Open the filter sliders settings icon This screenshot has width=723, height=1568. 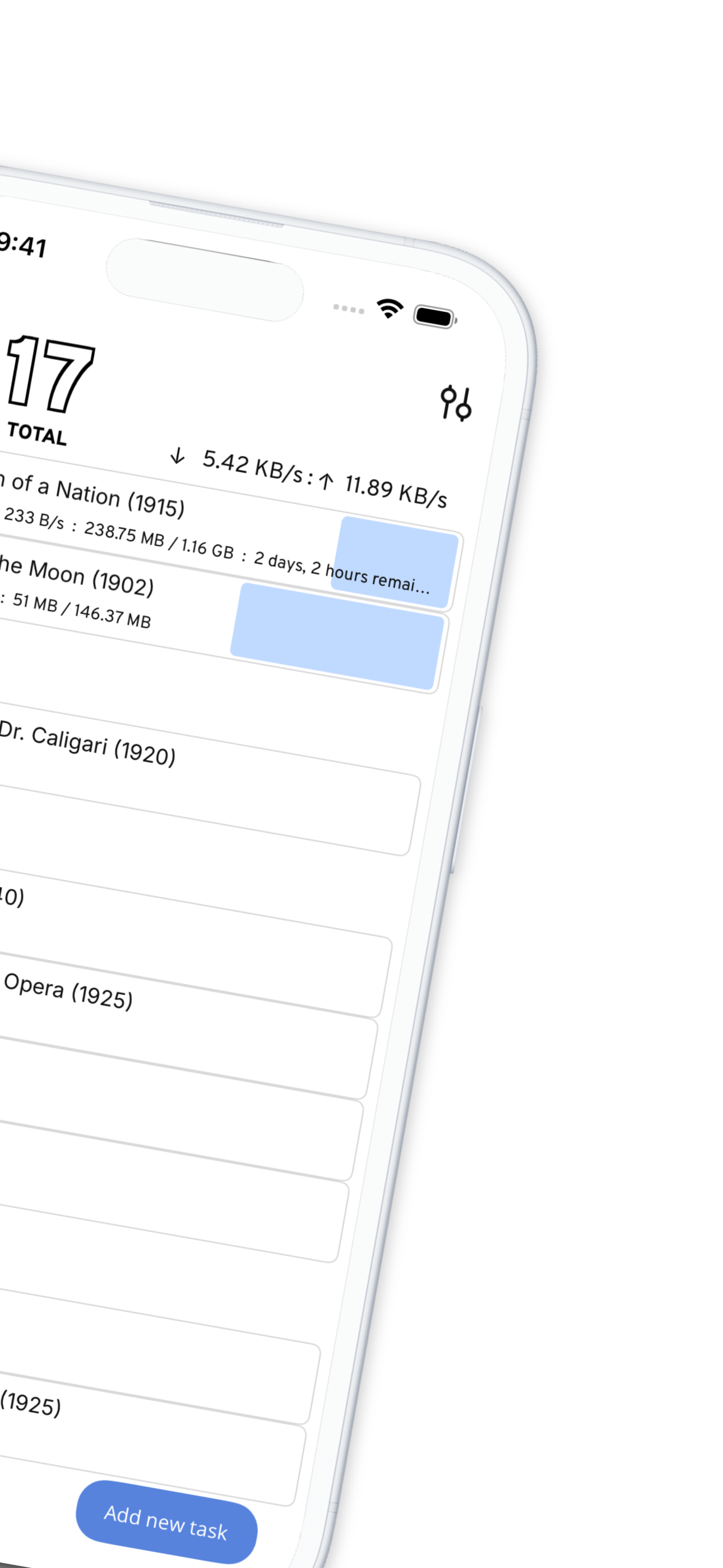456,403
